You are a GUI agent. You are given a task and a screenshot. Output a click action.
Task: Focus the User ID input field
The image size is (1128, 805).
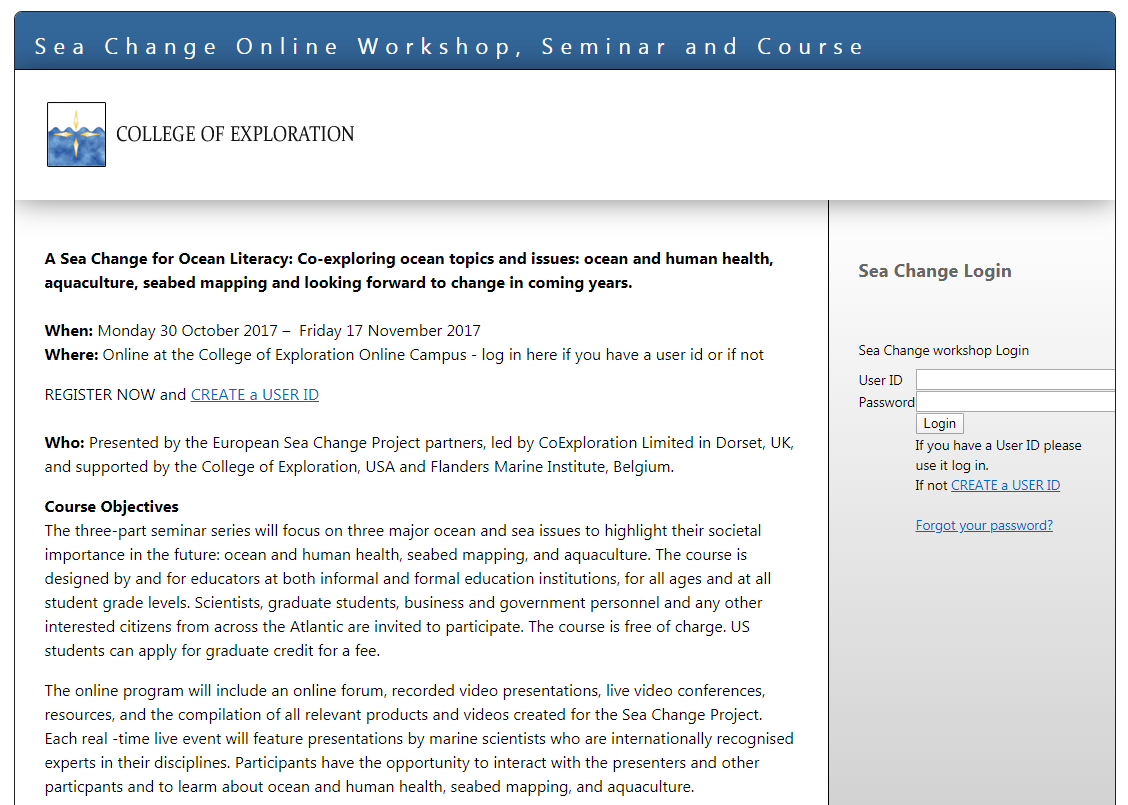click(x=1016, y=380)
